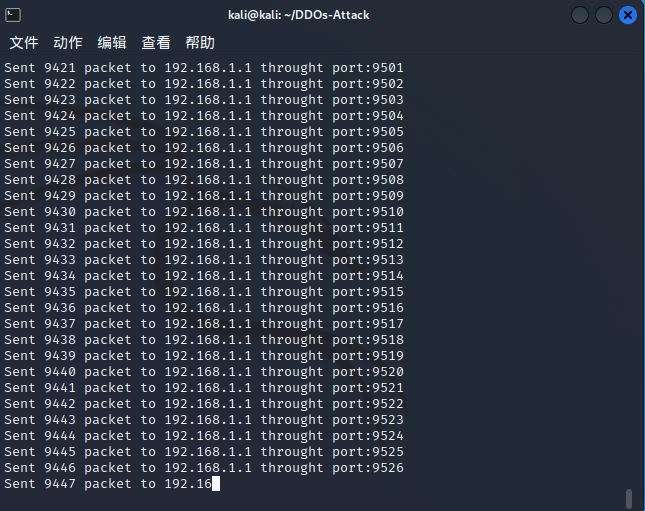Click the line ending with port:9517
This screenshot has height=511, width=645.
(x=204, y=324)
